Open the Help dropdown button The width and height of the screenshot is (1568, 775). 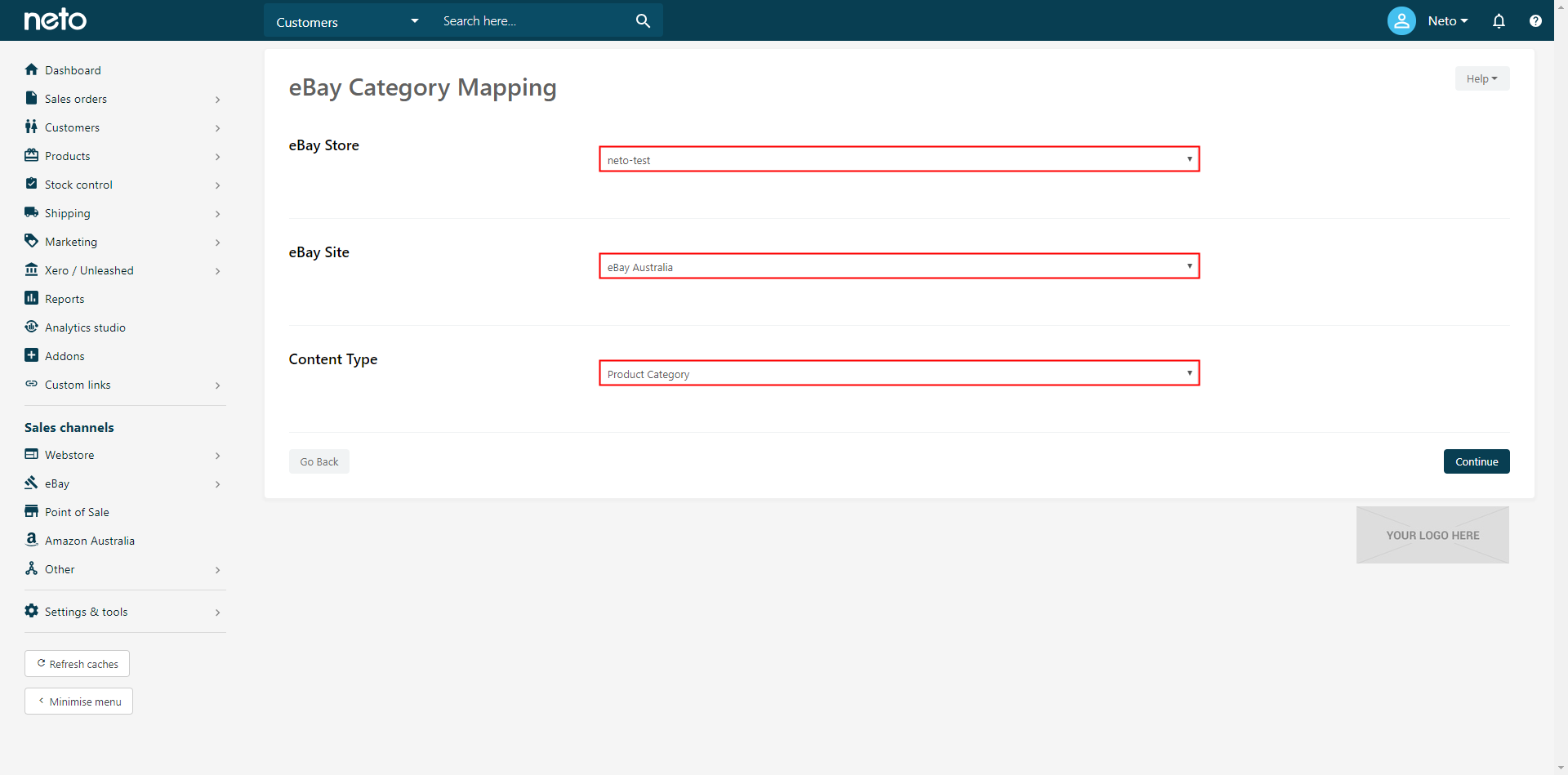click(x=1481, y=78)
